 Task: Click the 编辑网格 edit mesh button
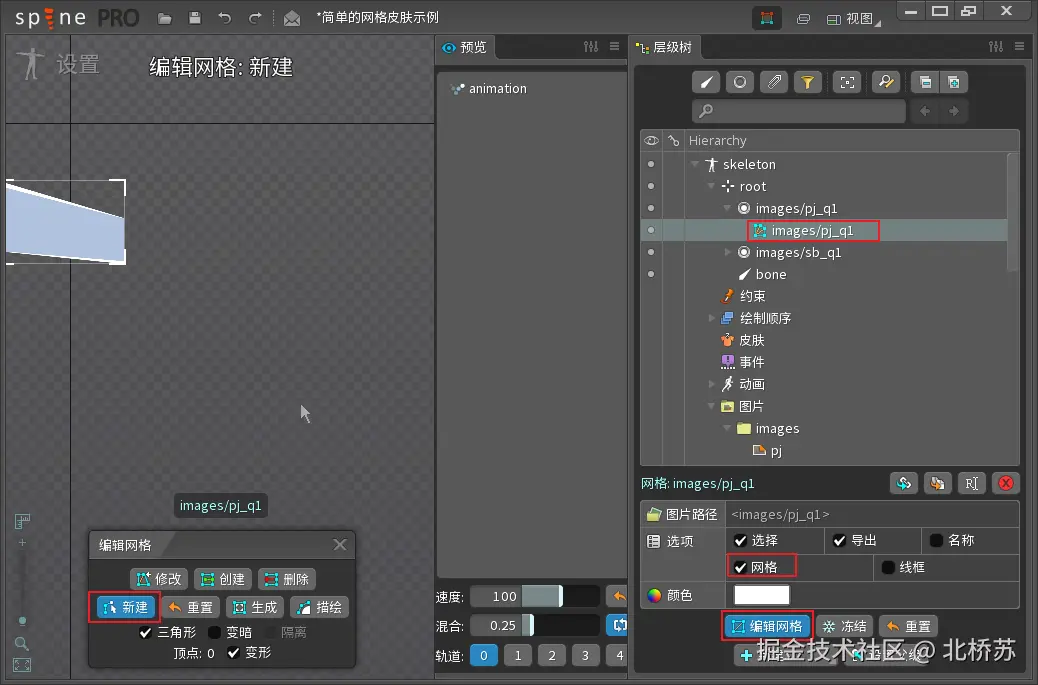click(x=767, y=626)
